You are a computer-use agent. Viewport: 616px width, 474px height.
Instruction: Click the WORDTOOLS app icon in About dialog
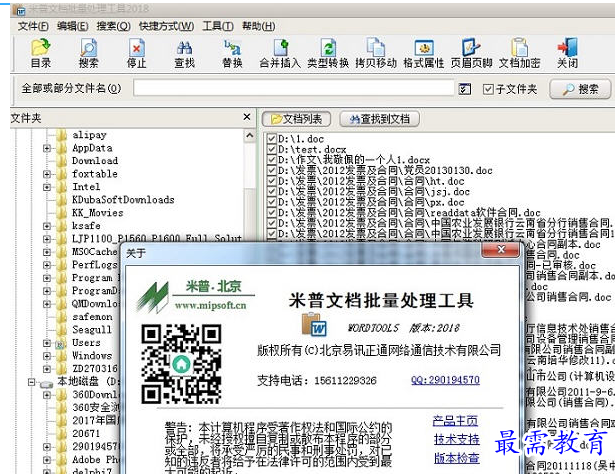point(314,324)
